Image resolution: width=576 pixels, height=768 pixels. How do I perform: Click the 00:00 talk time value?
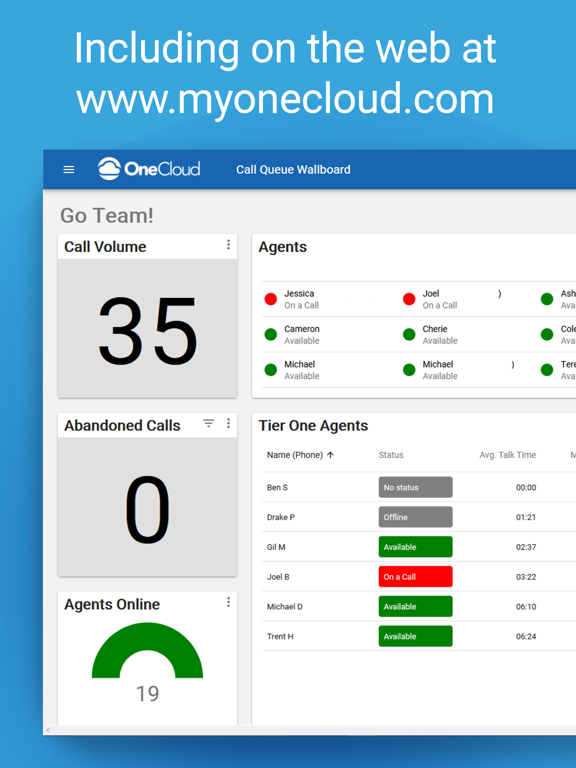pos(526,487)
